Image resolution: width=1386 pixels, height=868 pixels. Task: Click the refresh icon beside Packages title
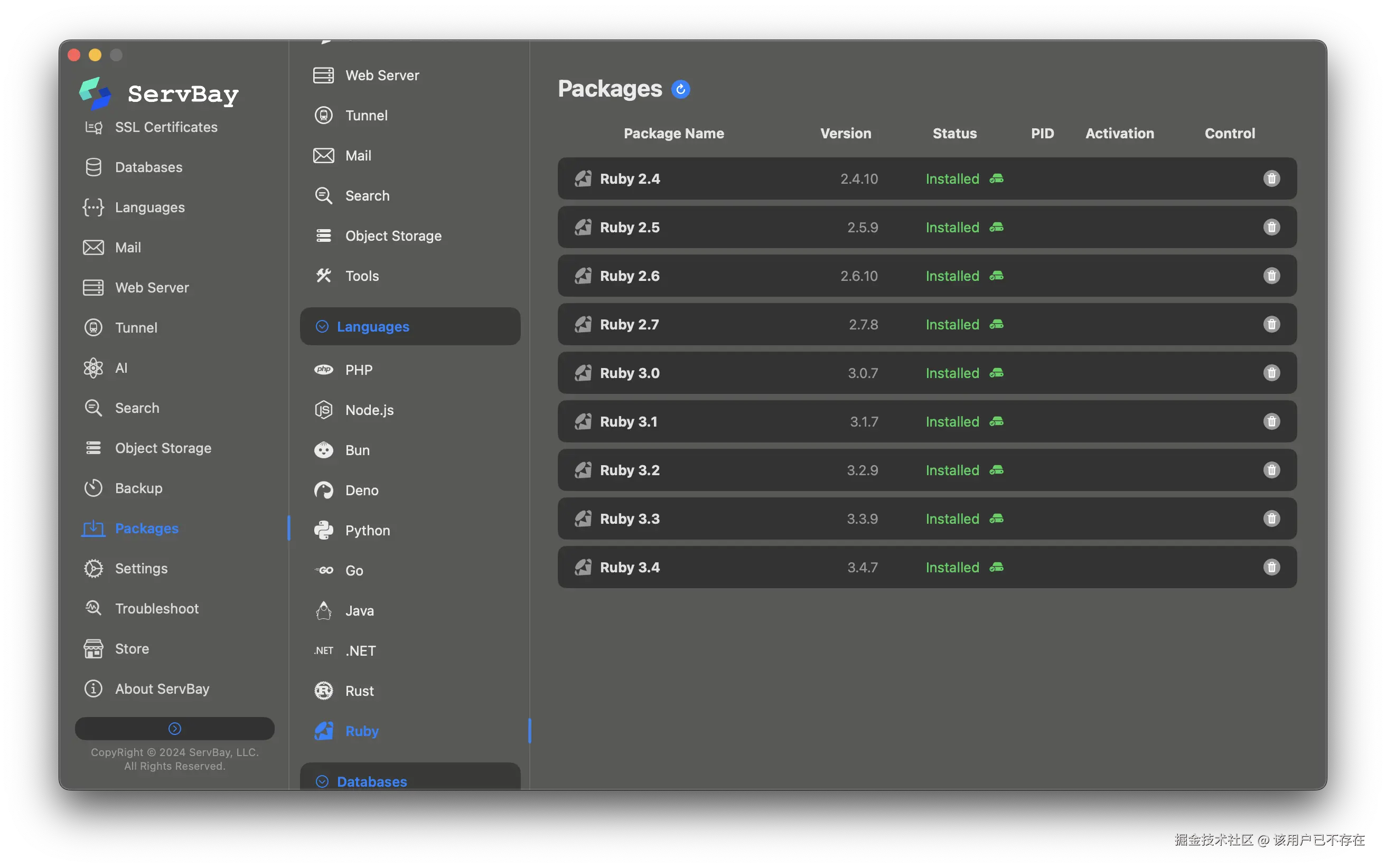(680, 89)
